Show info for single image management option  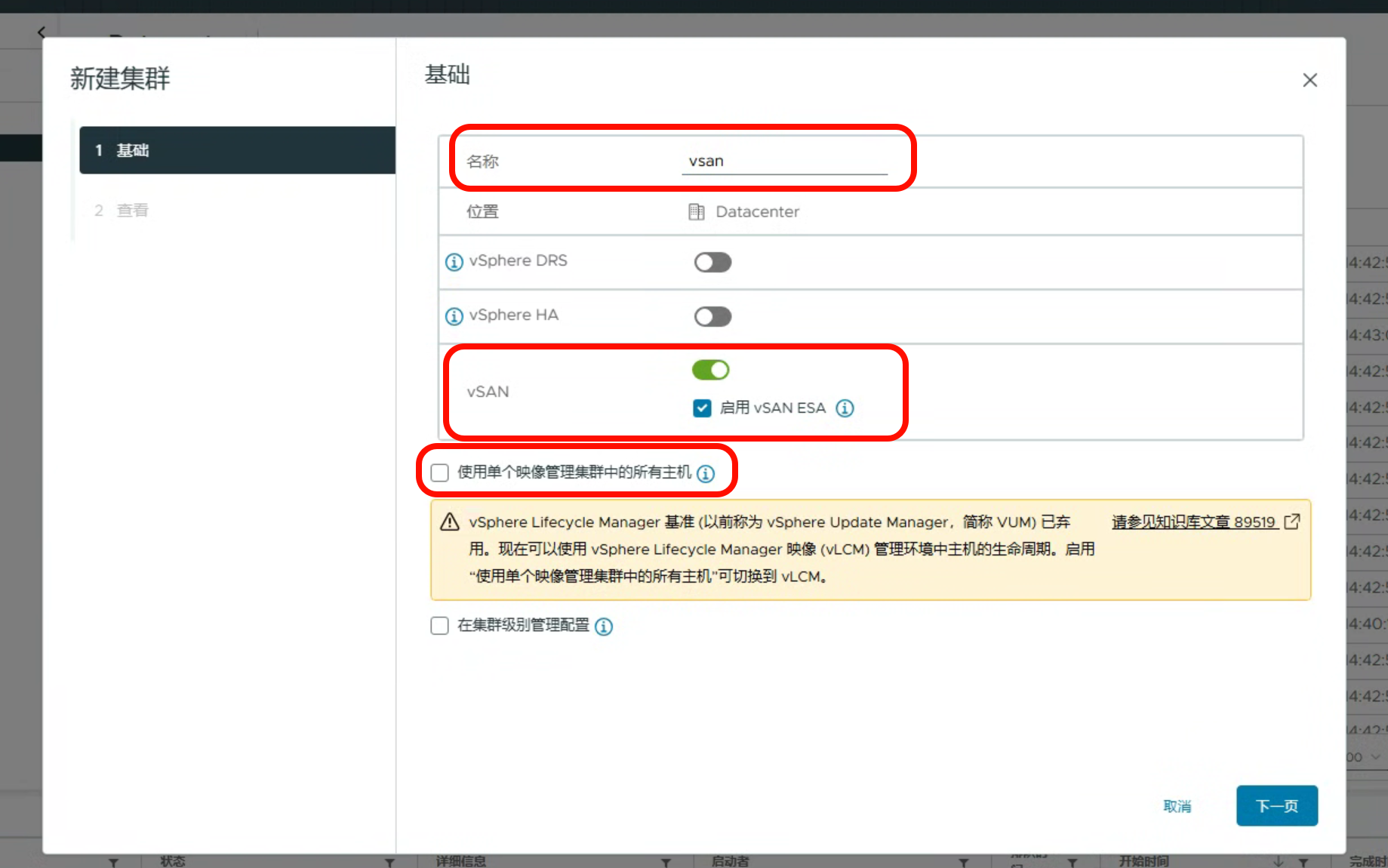click(x=706, y=473)
